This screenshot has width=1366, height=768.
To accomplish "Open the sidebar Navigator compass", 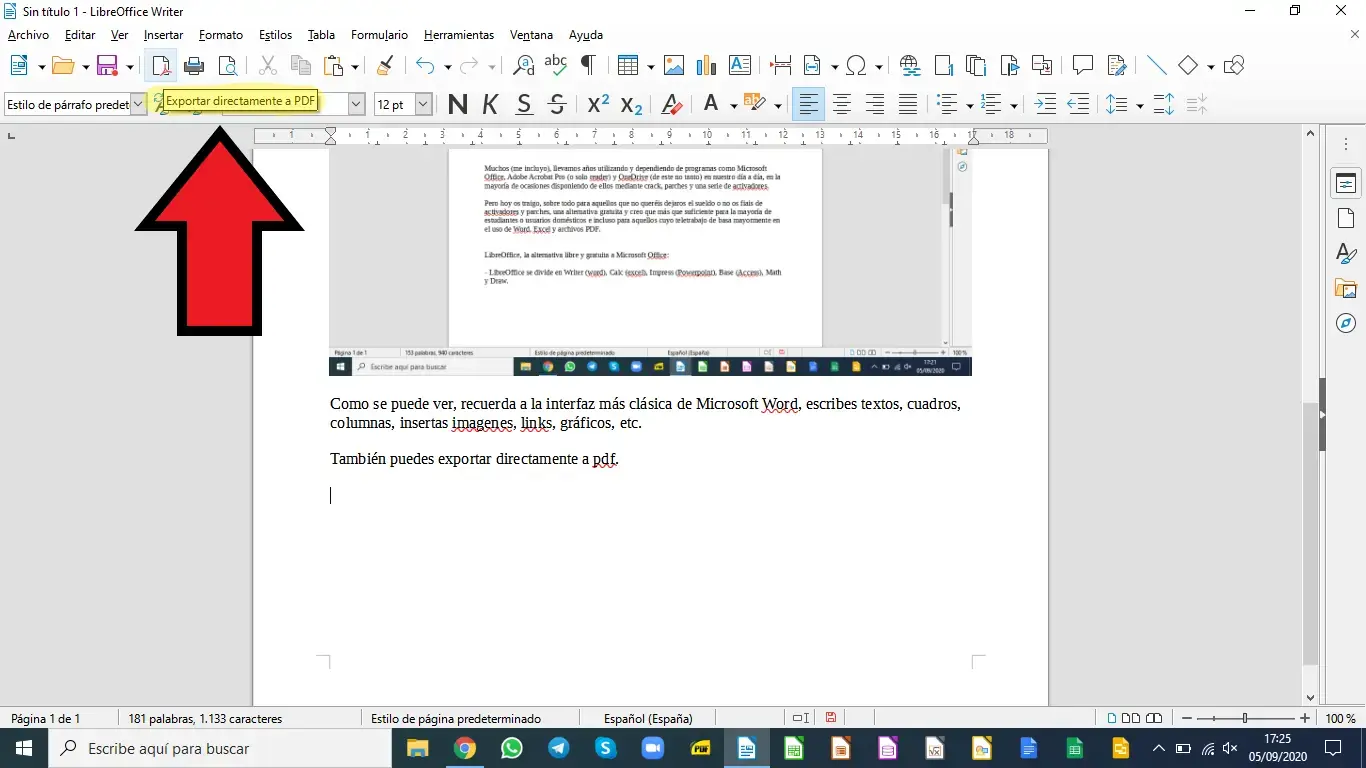I will pyautogui.click(x=1346, y=323).
